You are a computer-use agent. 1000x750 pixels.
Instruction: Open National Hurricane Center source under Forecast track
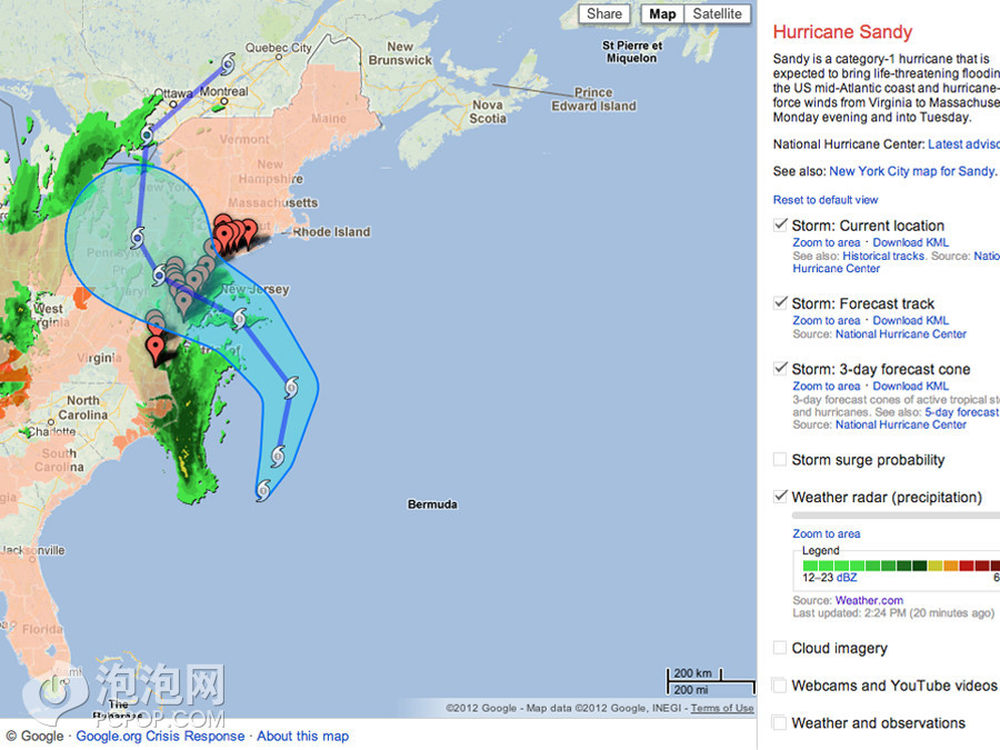tap(901, 334)
